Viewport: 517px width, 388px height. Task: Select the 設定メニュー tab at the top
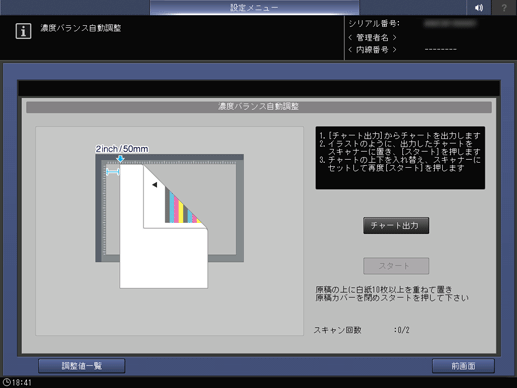254,7
